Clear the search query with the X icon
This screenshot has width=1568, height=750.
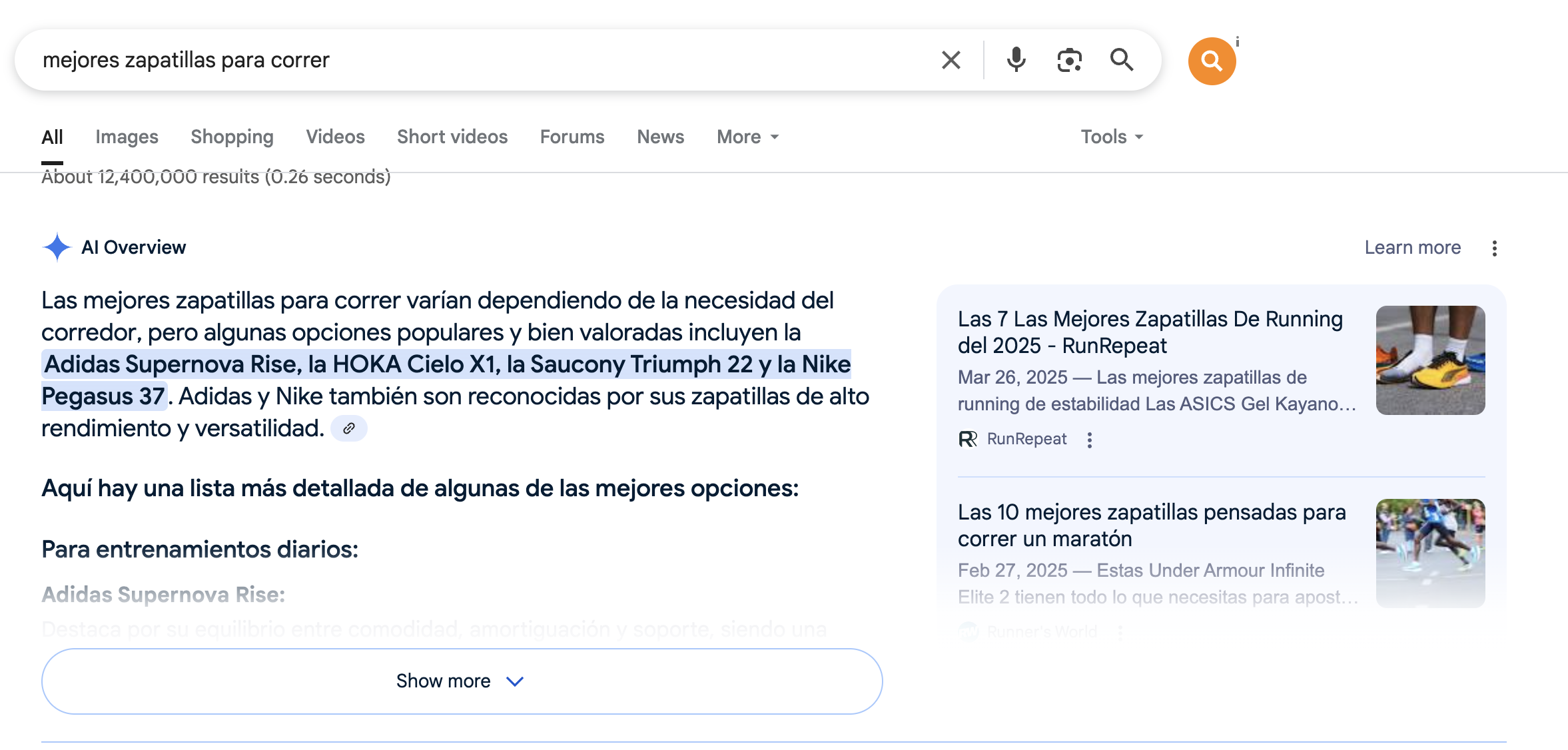[x=951, y=60]
